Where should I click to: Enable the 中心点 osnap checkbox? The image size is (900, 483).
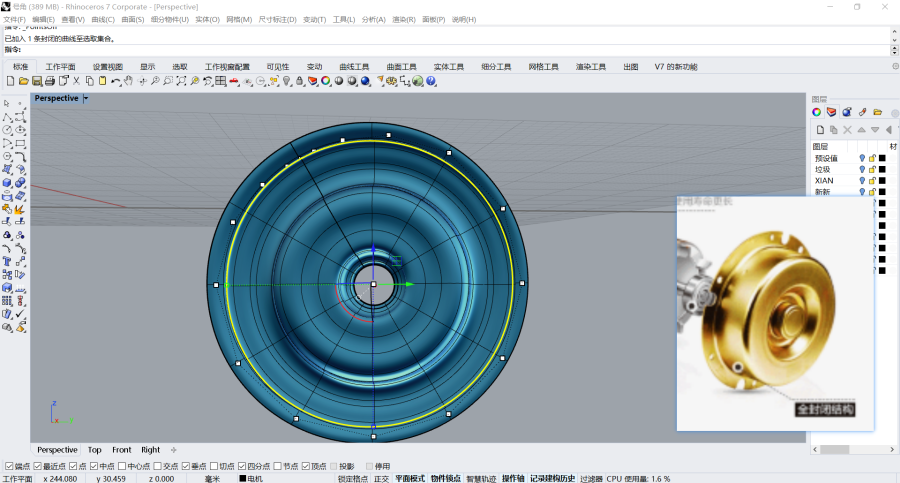[122, 466]
